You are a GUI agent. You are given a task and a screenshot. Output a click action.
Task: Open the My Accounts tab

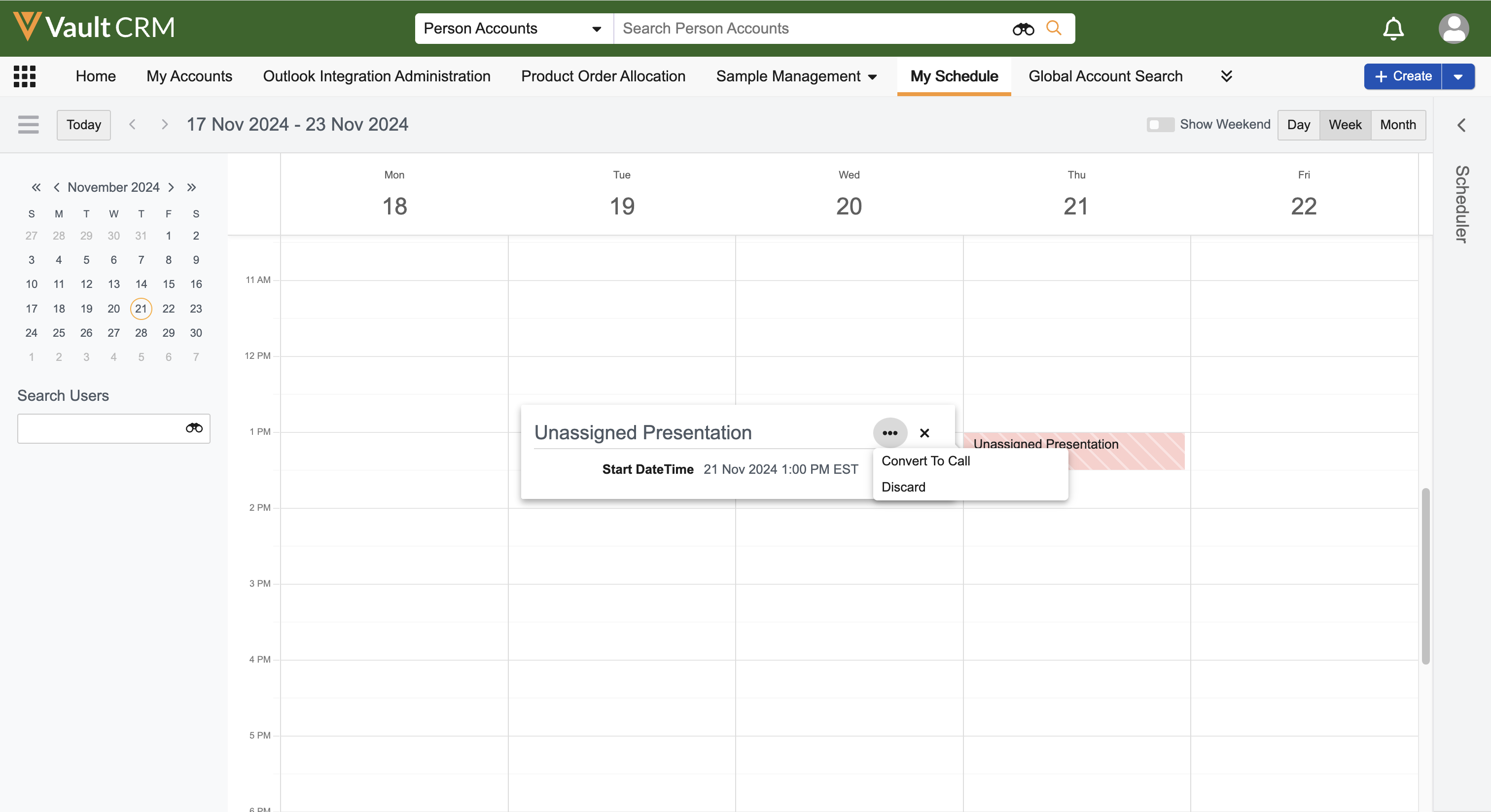click(189, 76)
